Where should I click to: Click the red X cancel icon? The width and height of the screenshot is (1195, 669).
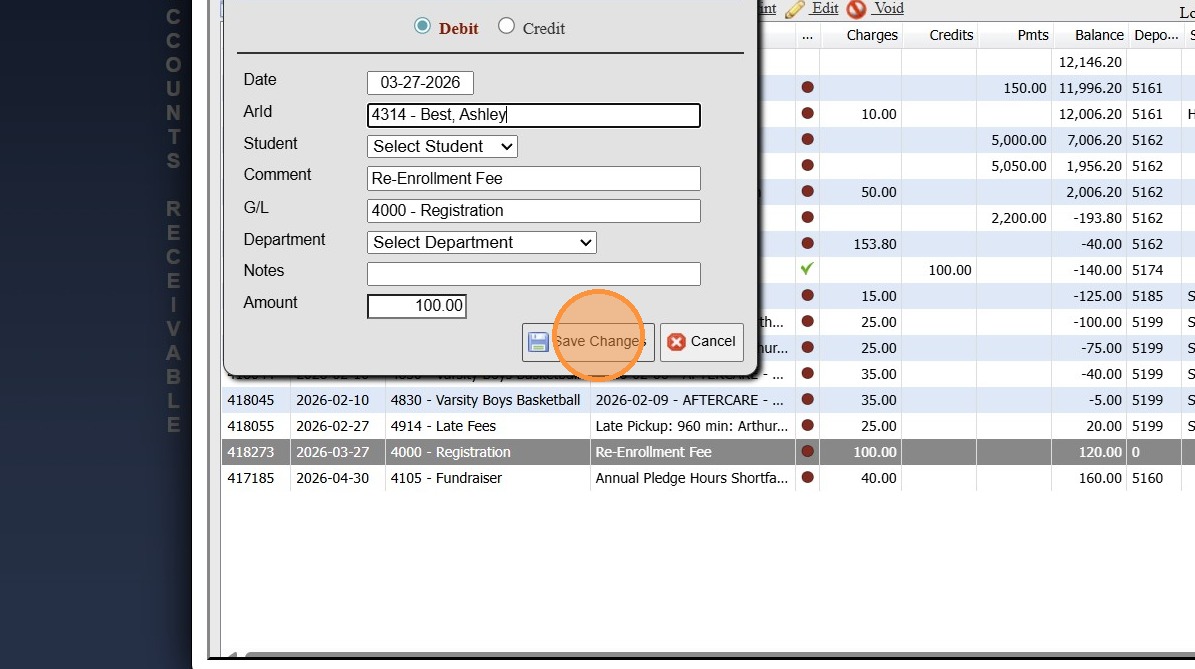[676, 342]
